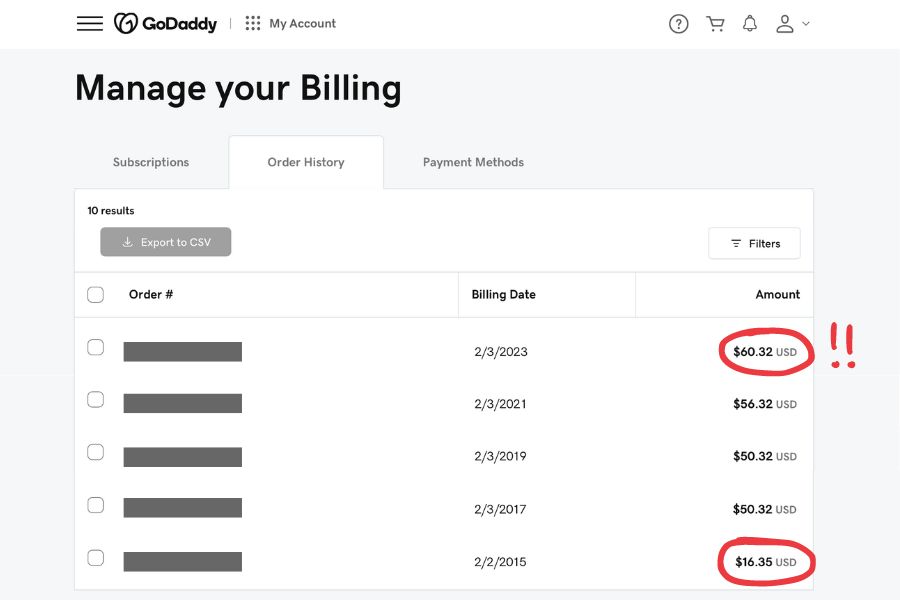The image size is (900, 600).
Task: Click the GoDaddy logo
Action: pyautogui.click(x=165, y=24)
